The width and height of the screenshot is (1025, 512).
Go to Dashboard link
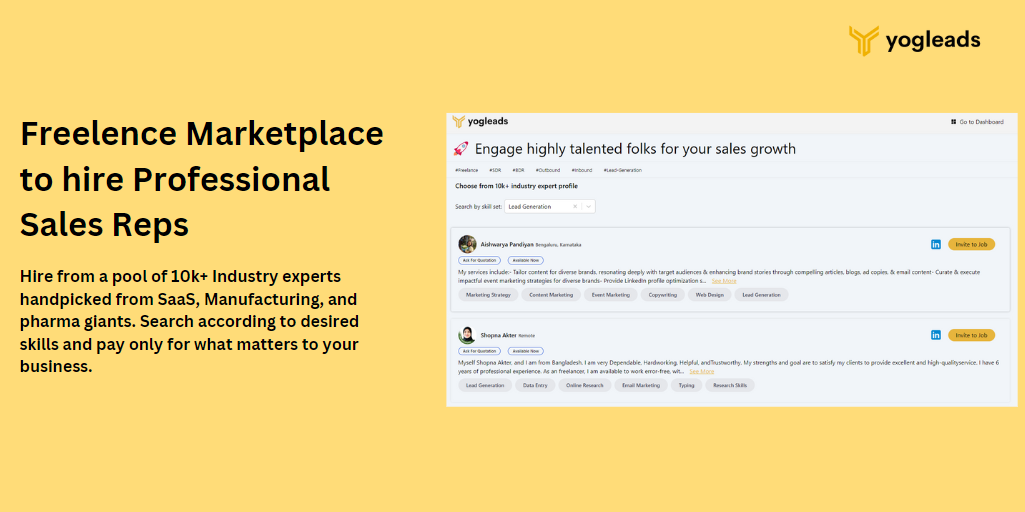pos(981,122)
